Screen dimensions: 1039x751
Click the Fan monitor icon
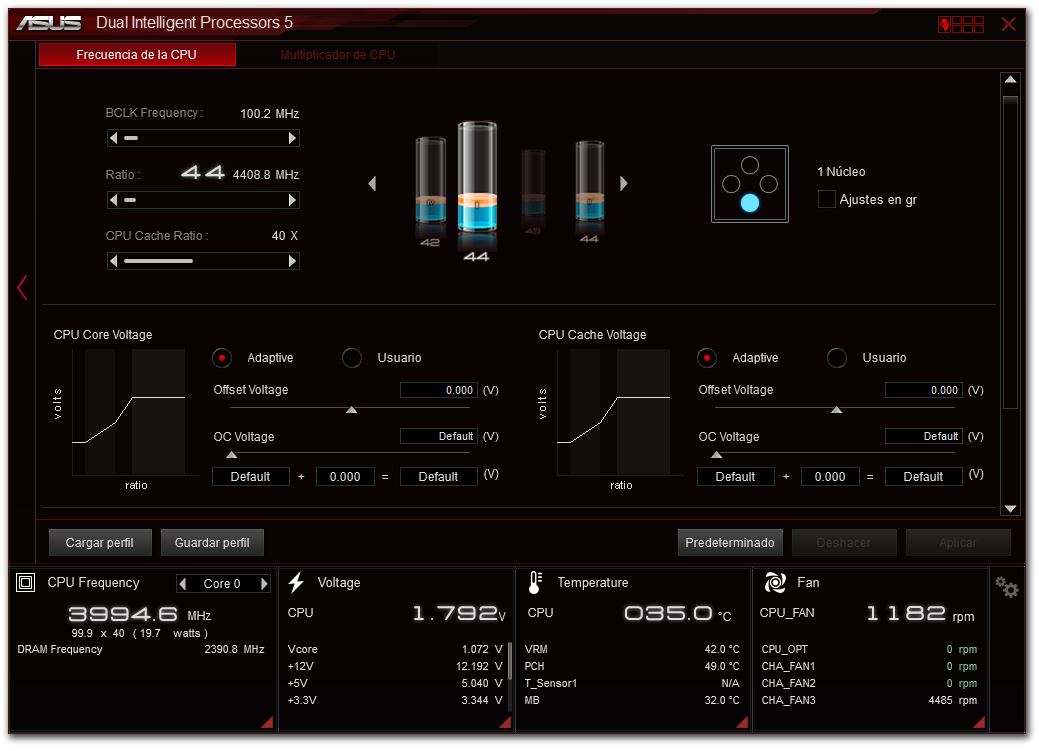click(775, 582)
